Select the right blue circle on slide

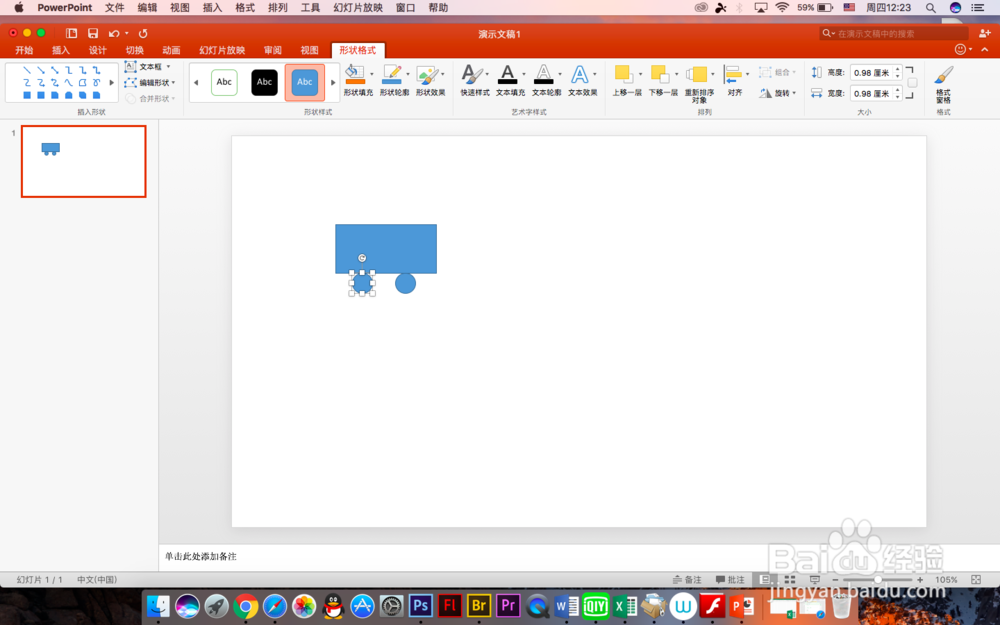[405, 283]
